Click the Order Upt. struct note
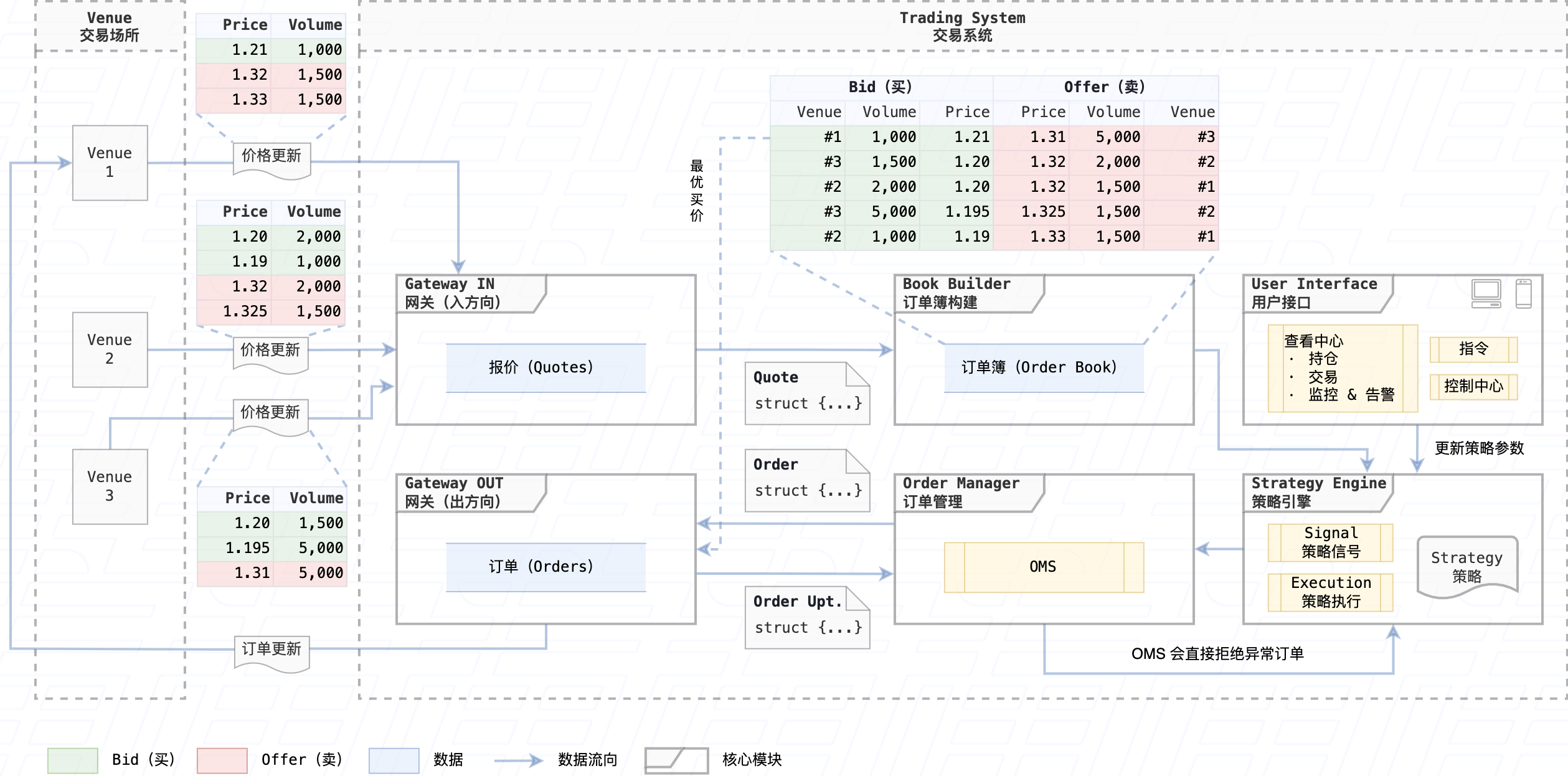The height and width of the screenshot is (776, 1568). pyautogui.click(x=806, y=617)
